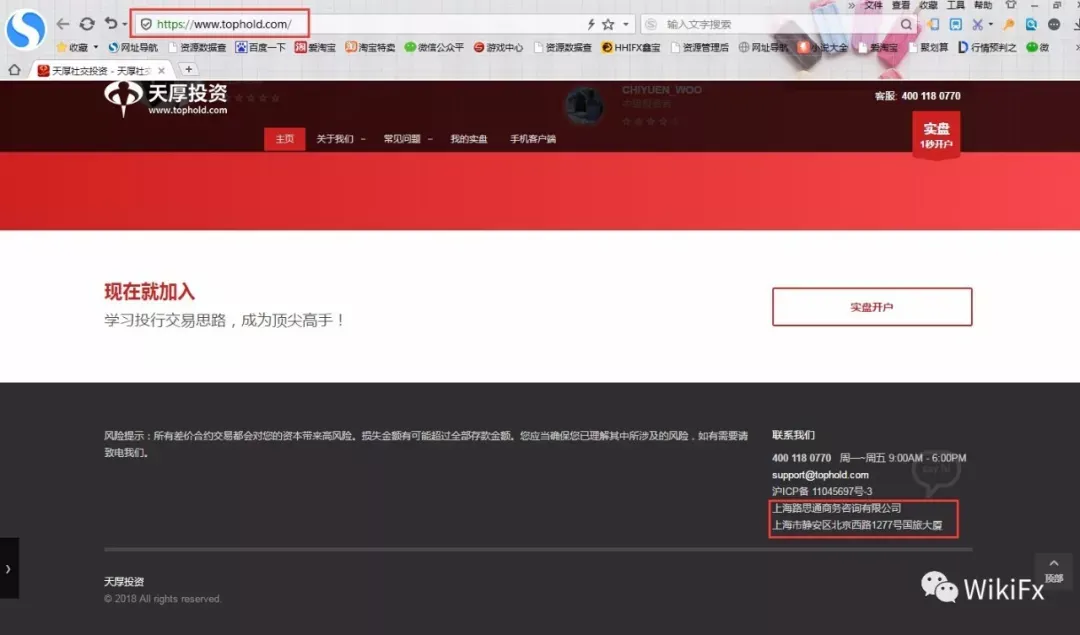Open the 收藏 menu in menu bar
The image size is (1080, 635).
point(928,5)
